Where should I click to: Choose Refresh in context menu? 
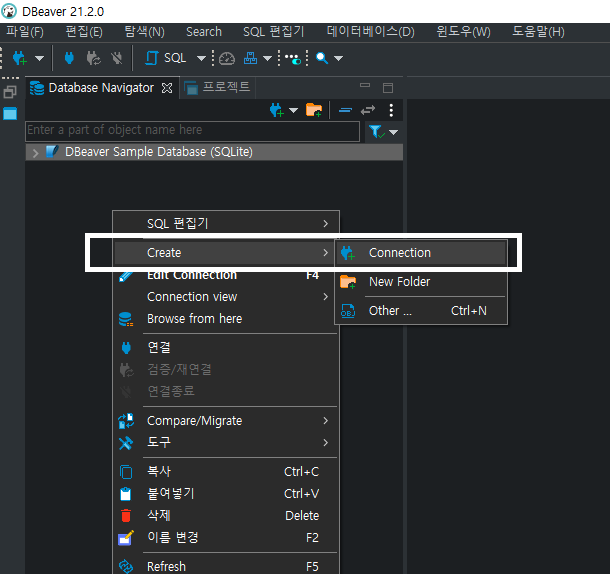click(x=226, y=566)
